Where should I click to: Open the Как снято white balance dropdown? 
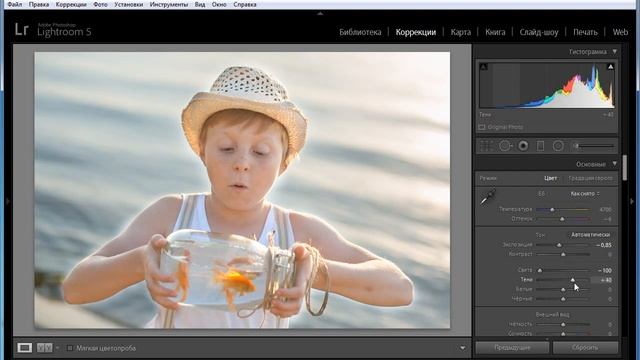pos(585,193)
